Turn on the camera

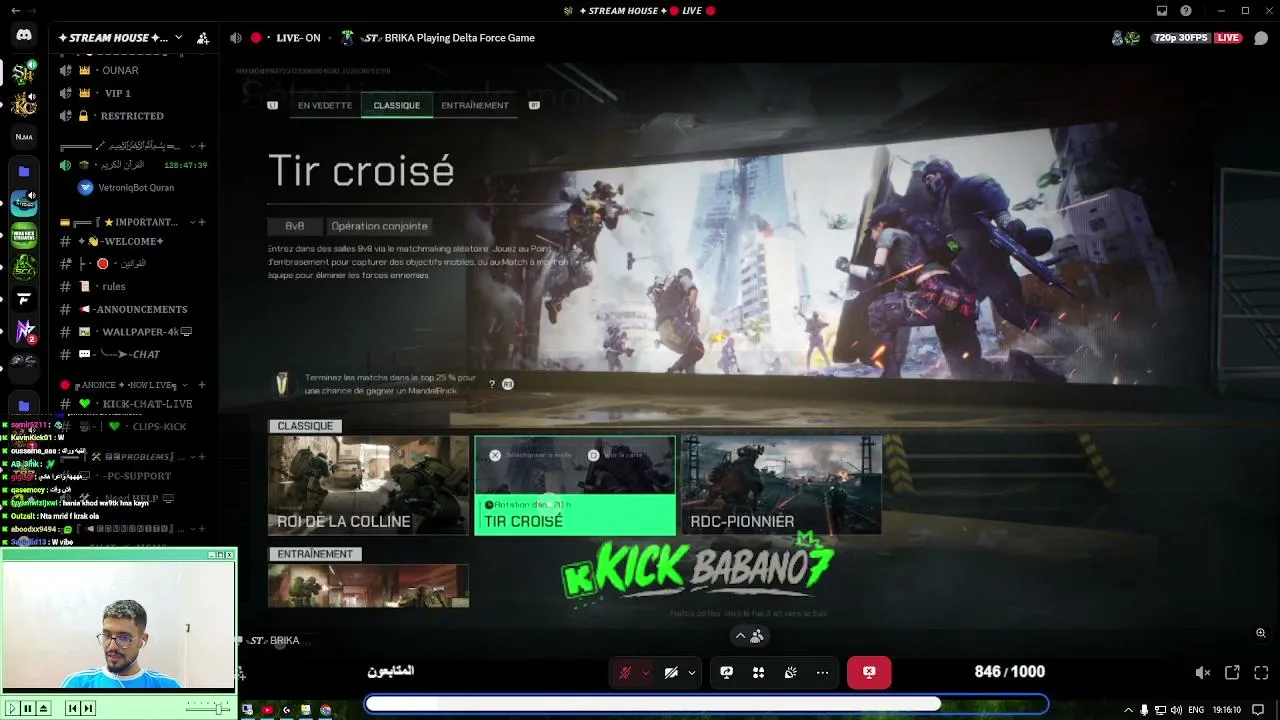[672, 672]
